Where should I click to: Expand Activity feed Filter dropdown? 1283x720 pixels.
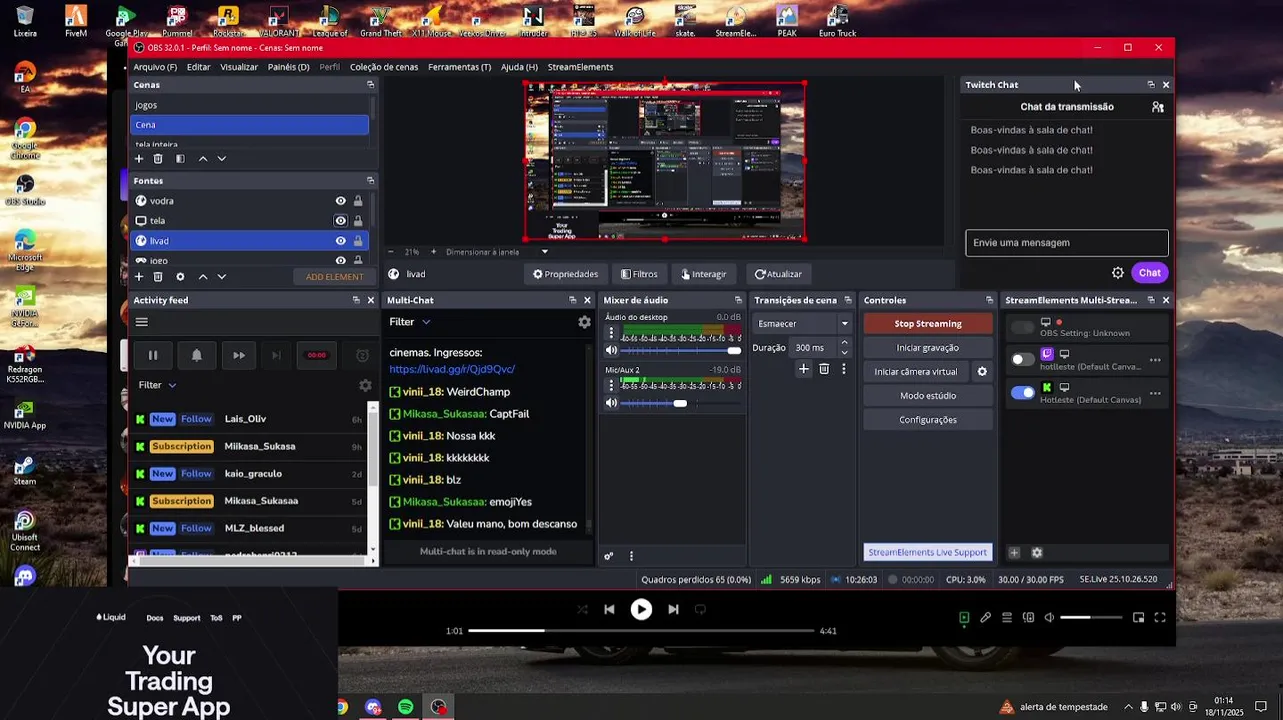[158, 385]
